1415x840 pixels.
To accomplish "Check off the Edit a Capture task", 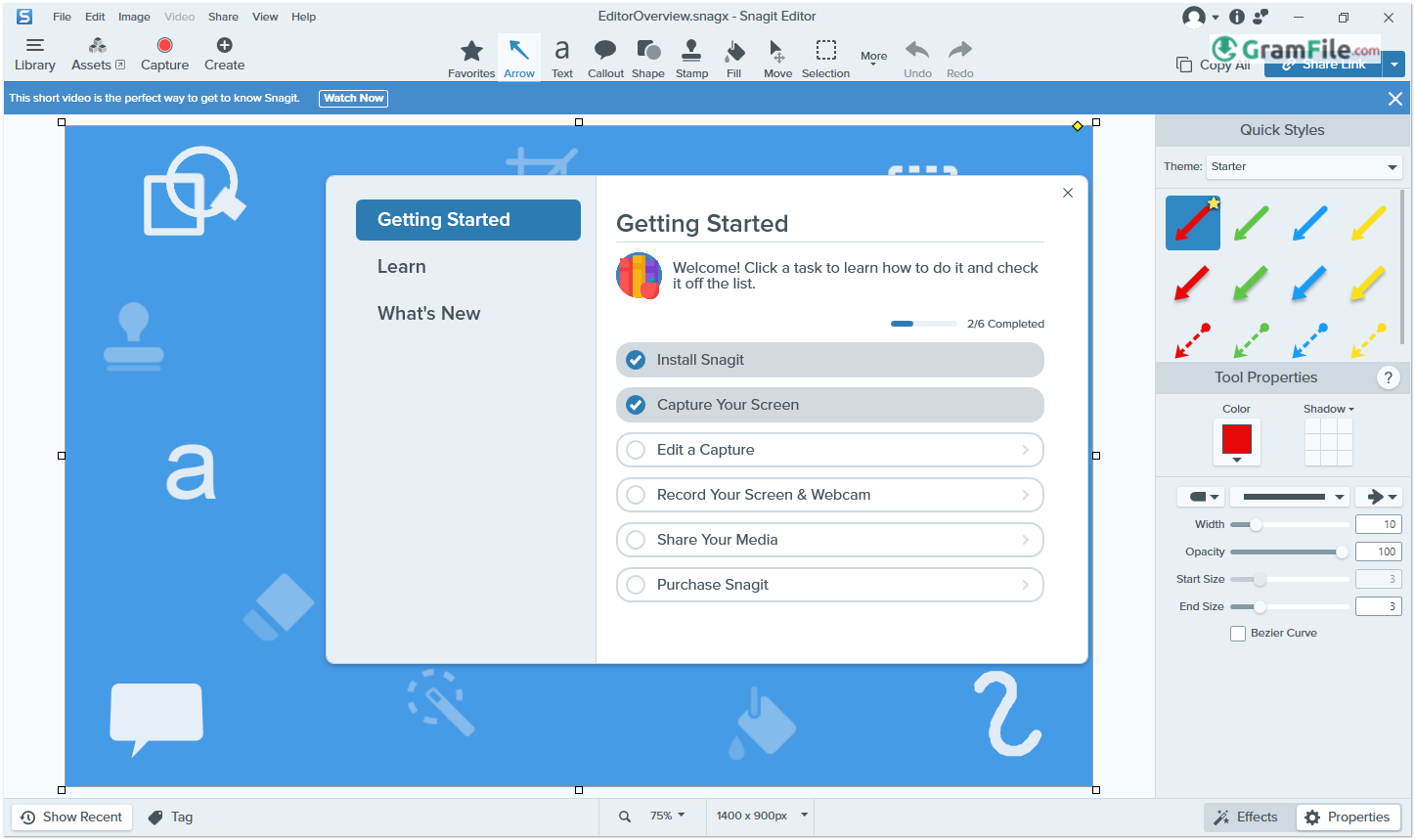I will (636, 450).
